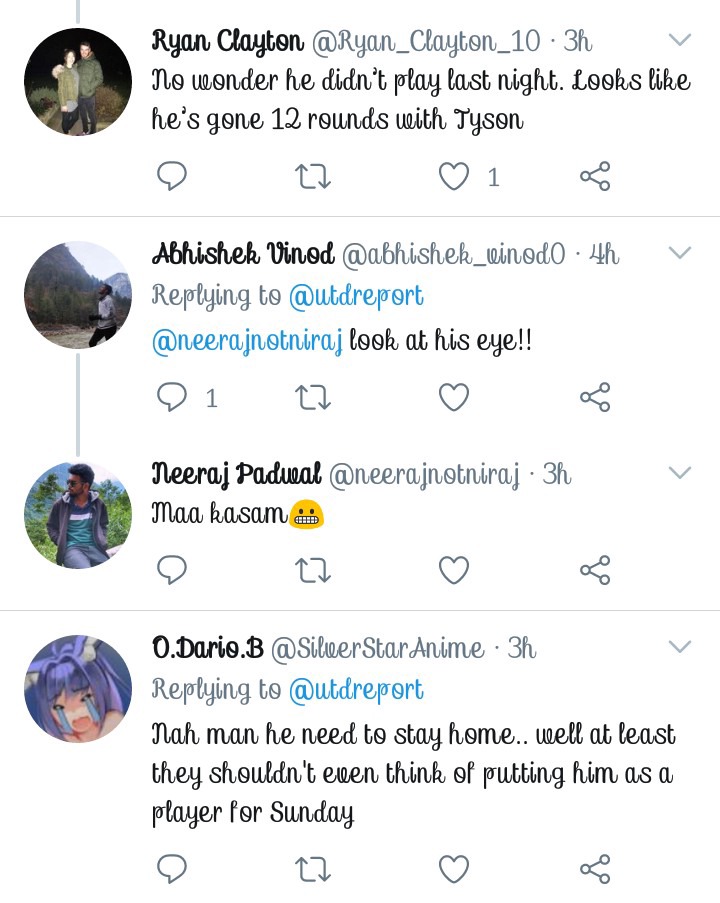Screen dimensions: 720x903
Task: Open O.Dario.B's anime avatar
Action: pyautogui.click(x=78, y=688)
